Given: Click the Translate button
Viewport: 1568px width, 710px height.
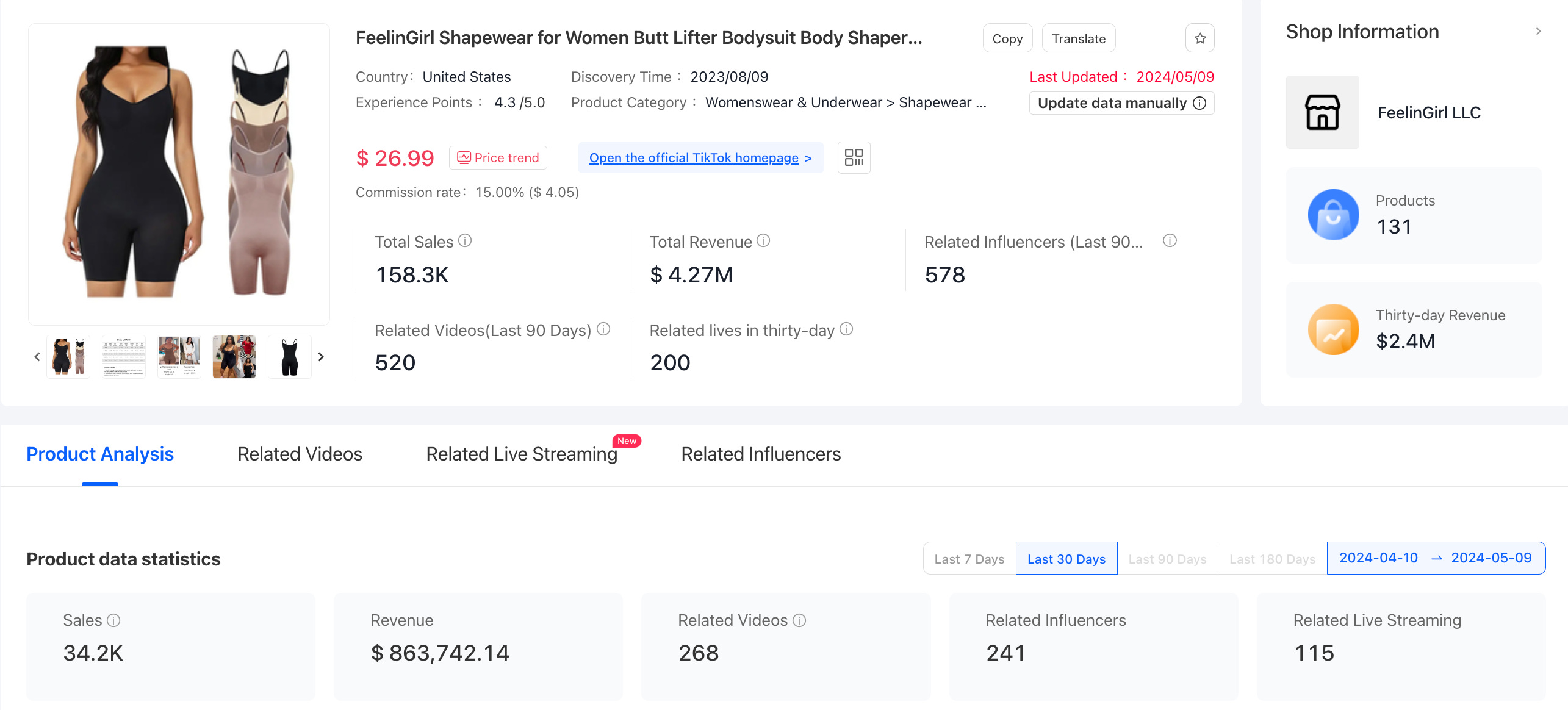Looking at the screenshot, I should click(1078, 38).
